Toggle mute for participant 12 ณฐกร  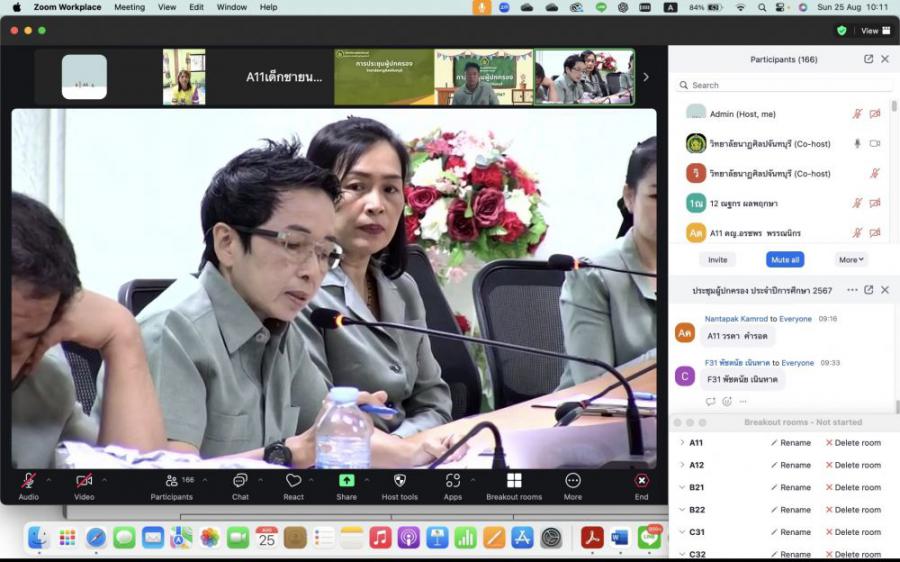click(x=857, y=203)
